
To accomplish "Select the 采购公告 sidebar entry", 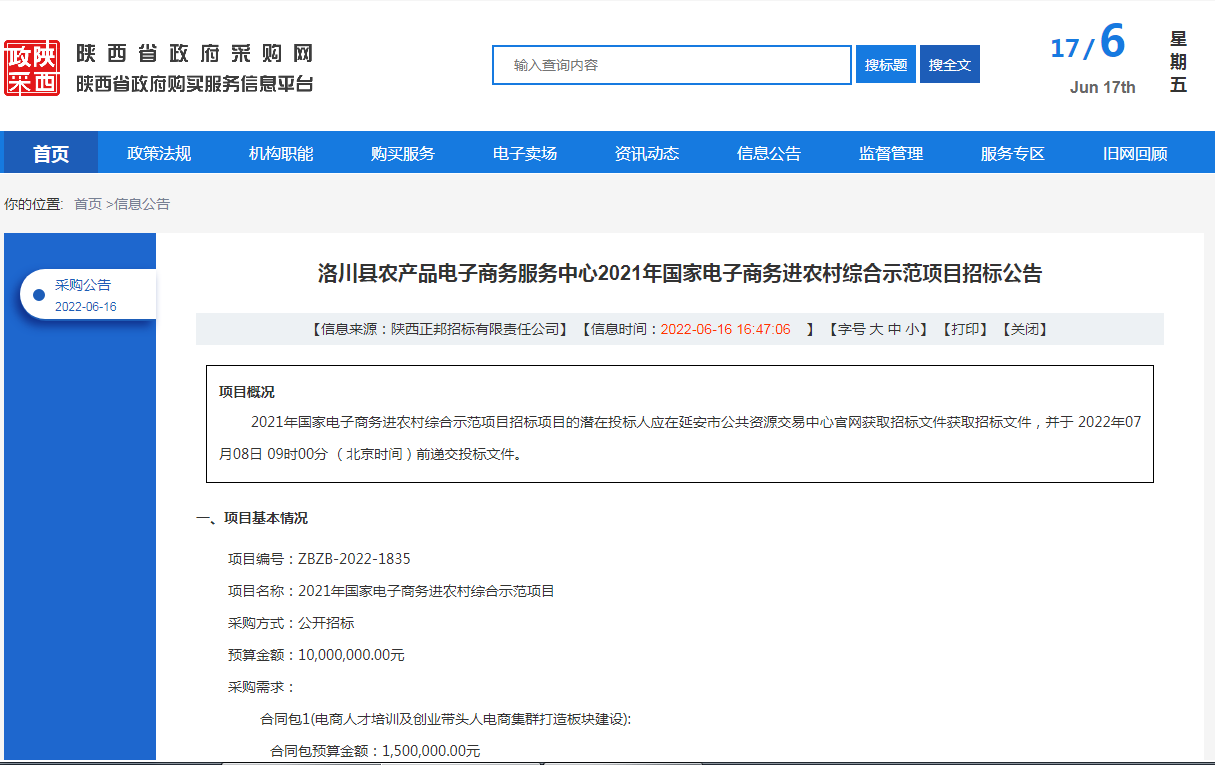I will coord(84,285).
